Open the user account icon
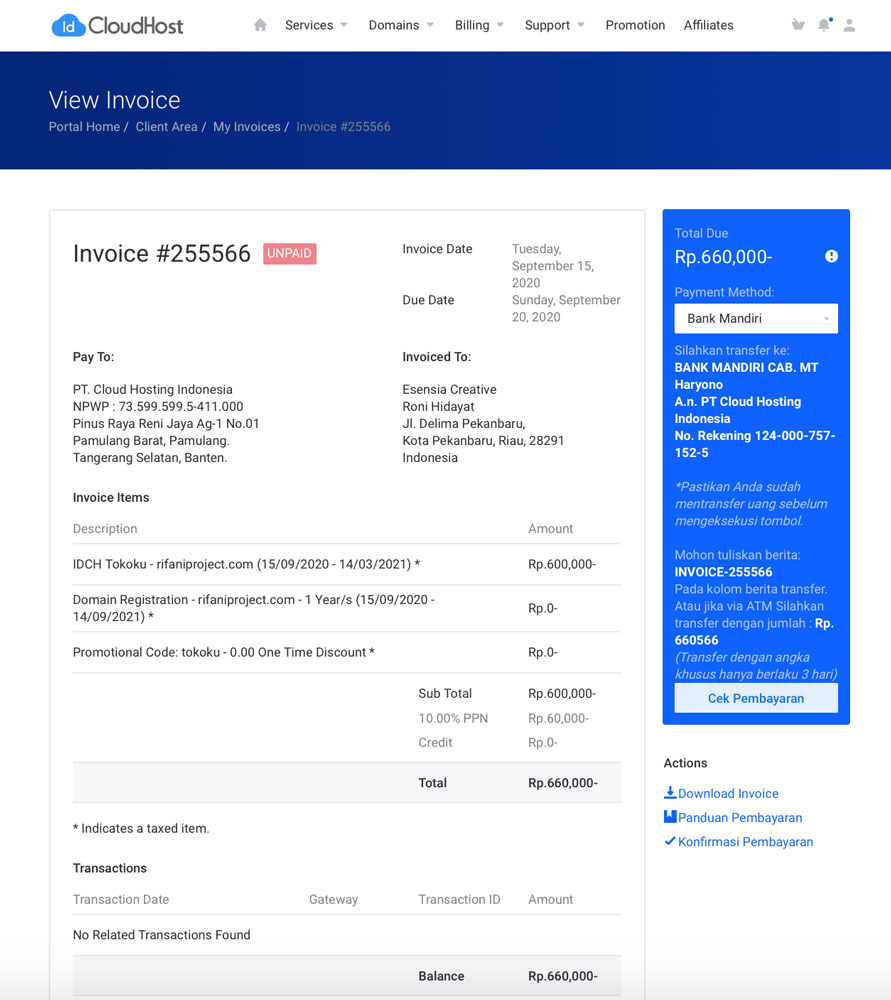The image size is (891, 1000). [x=849, y=24]
